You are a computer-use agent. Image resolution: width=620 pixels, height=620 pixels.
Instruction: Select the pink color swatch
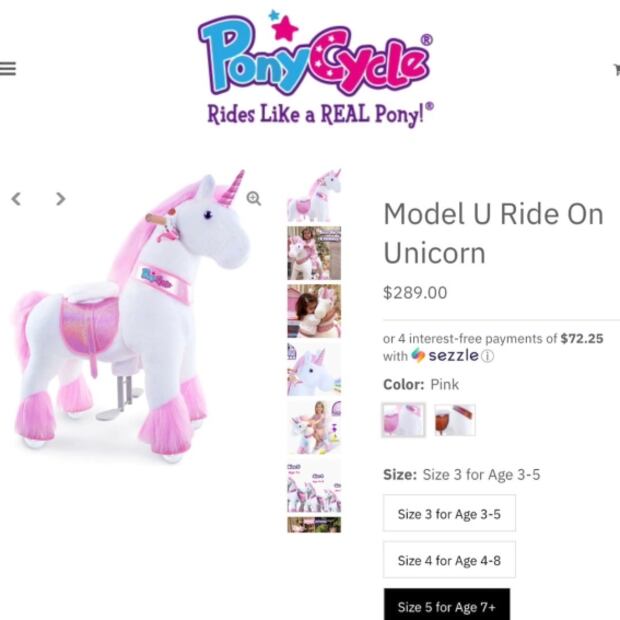tap(403, 420)
